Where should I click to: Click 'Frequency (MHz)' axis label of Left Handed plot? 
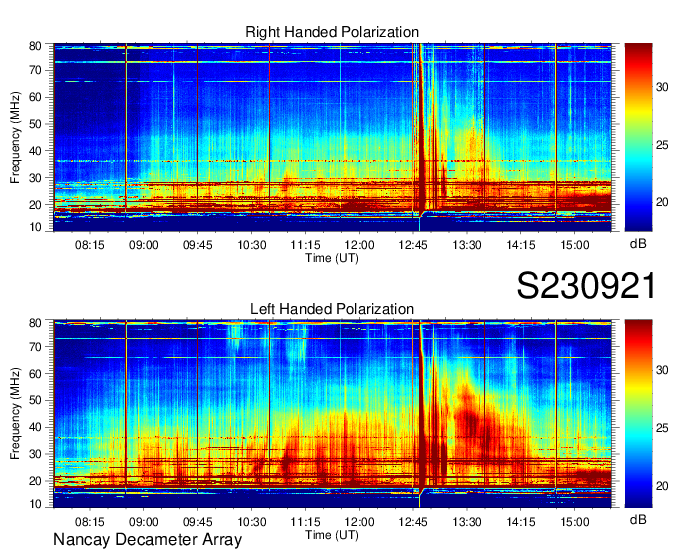tap(16, 414)
